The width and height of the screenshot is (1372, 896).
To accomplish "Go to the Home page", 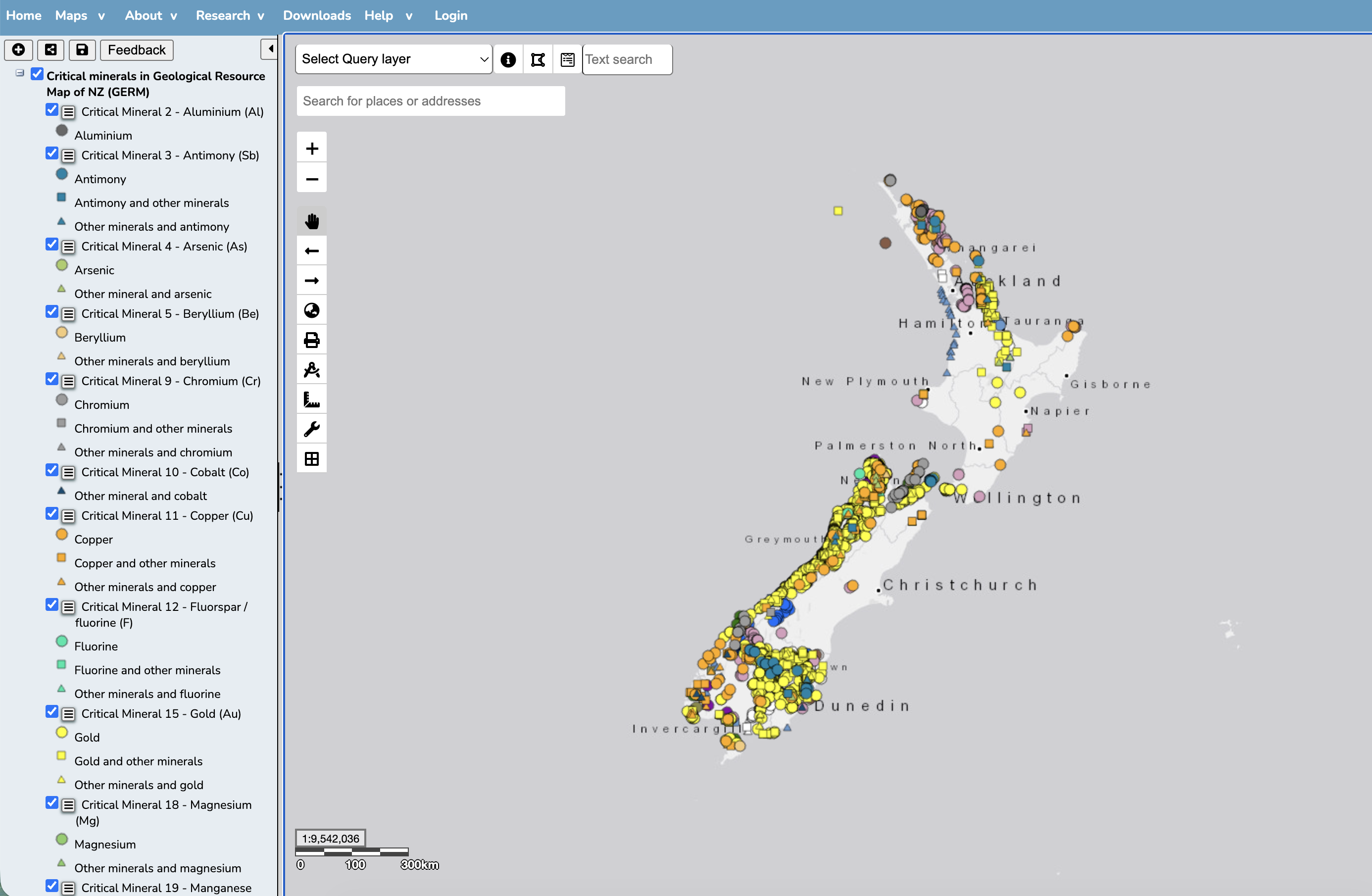I will [24, 15].
